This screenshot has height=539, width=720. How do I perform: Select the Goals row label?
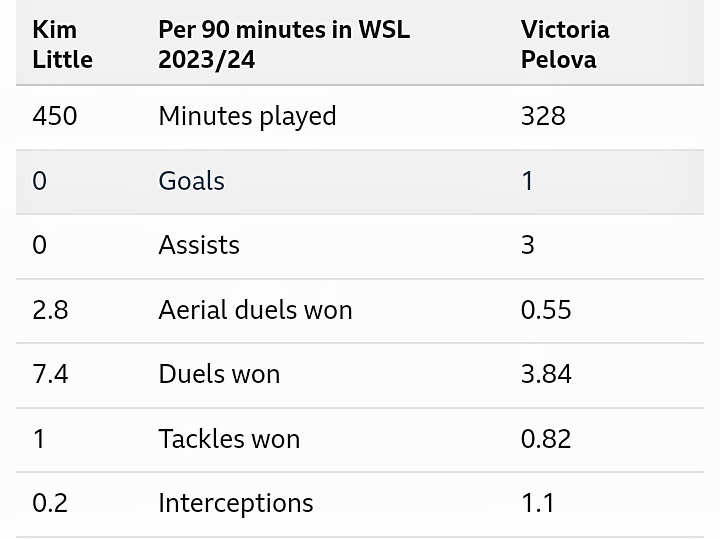click(x=191, y=181)
